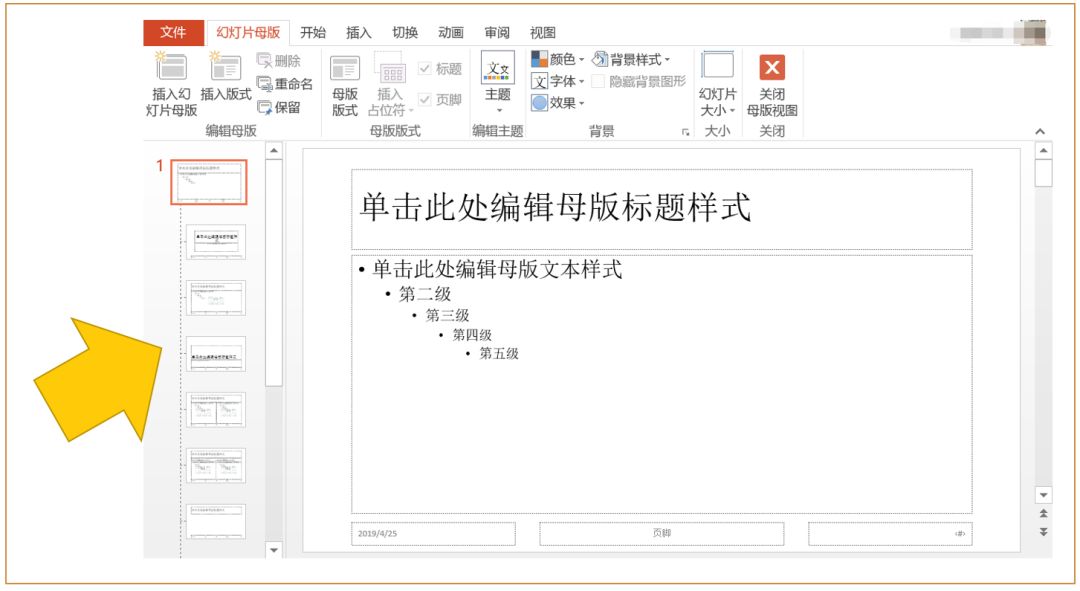Click the Slide Size icon
Image resolution: width=1080 pixels, height=591 pixels.
(719, 85)
